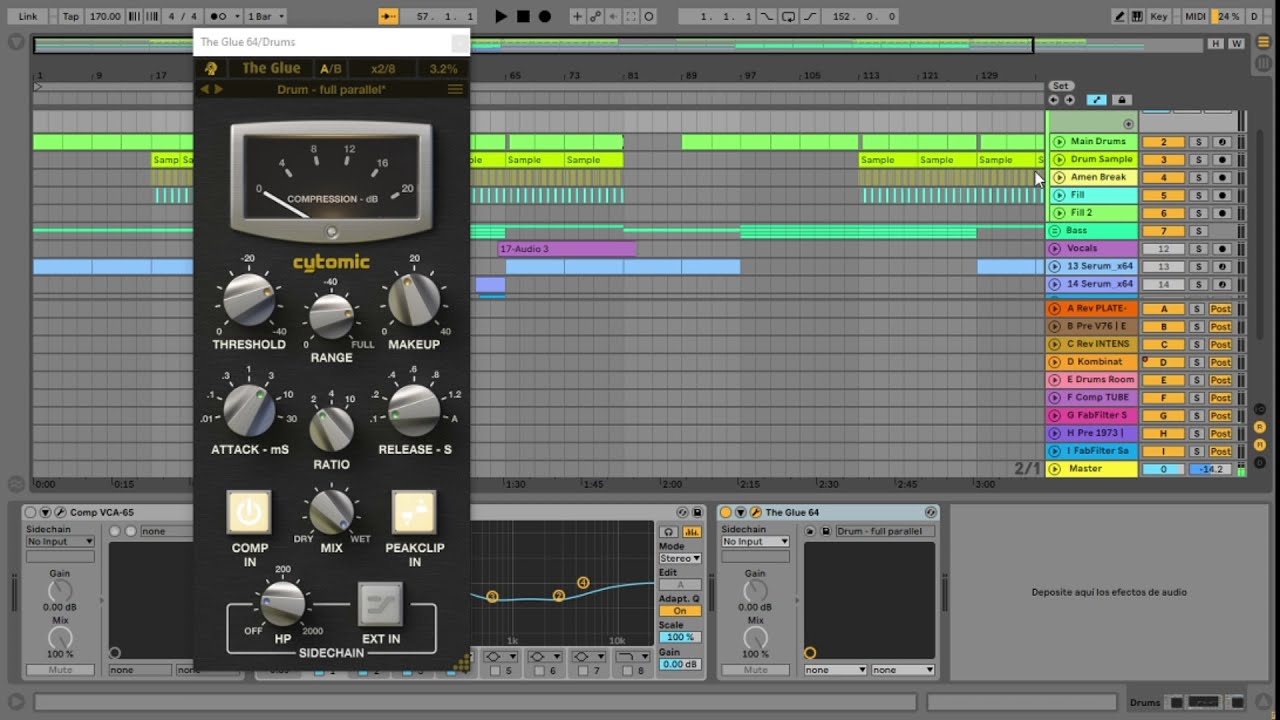Open plugin window from Comp VCA-65 wrench
The width and height of the screenshot is (1280, 720).
click(60, 513)
